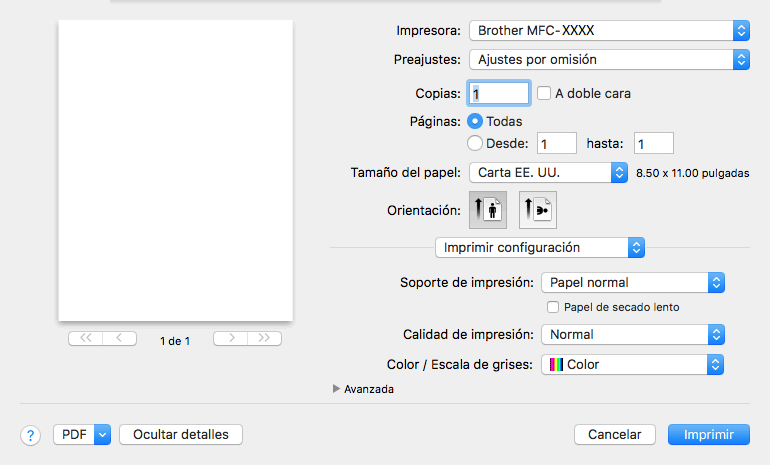Enable the A doble cara checkbox
Image resolution: width=770 pixels, height=465 pixels.
[x=544, y=93]
